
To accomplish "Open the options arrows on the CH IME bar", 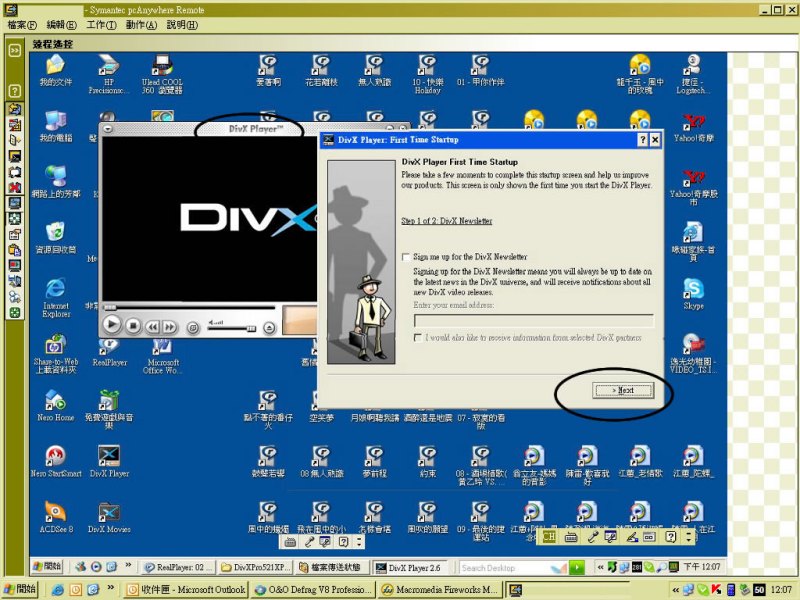I will (689, 536).
